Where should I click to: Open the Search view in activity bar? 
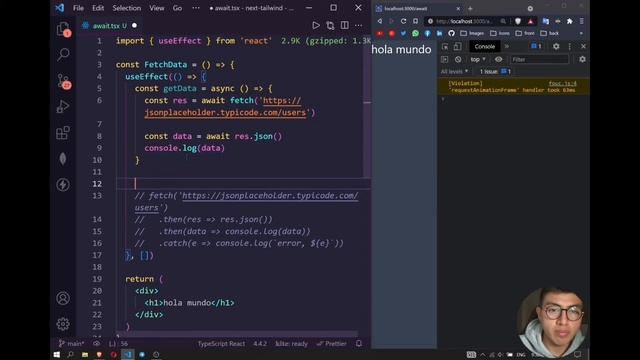coord(63,54)
